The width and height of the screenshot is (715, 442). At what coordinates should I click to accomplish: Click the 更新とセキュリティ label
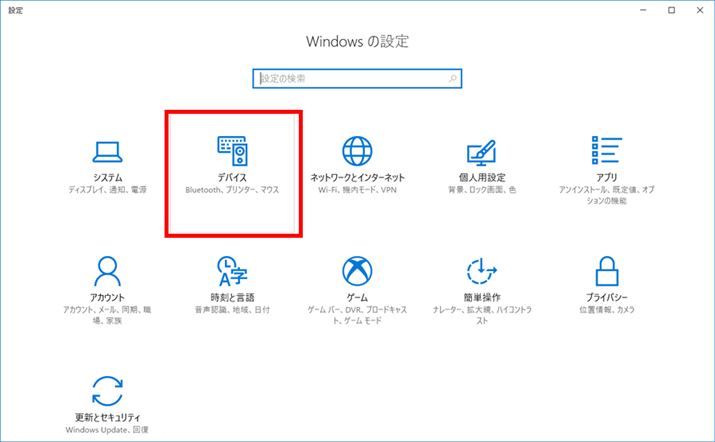(x=108, y=417)
